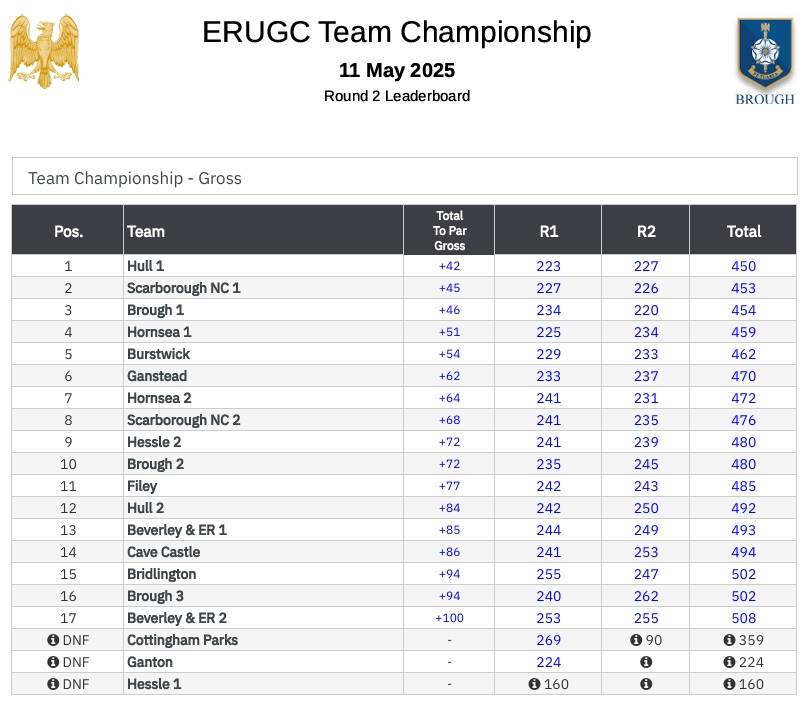Click the Brough club shield logo
The image size is (811, 712).
pos(765,61)
